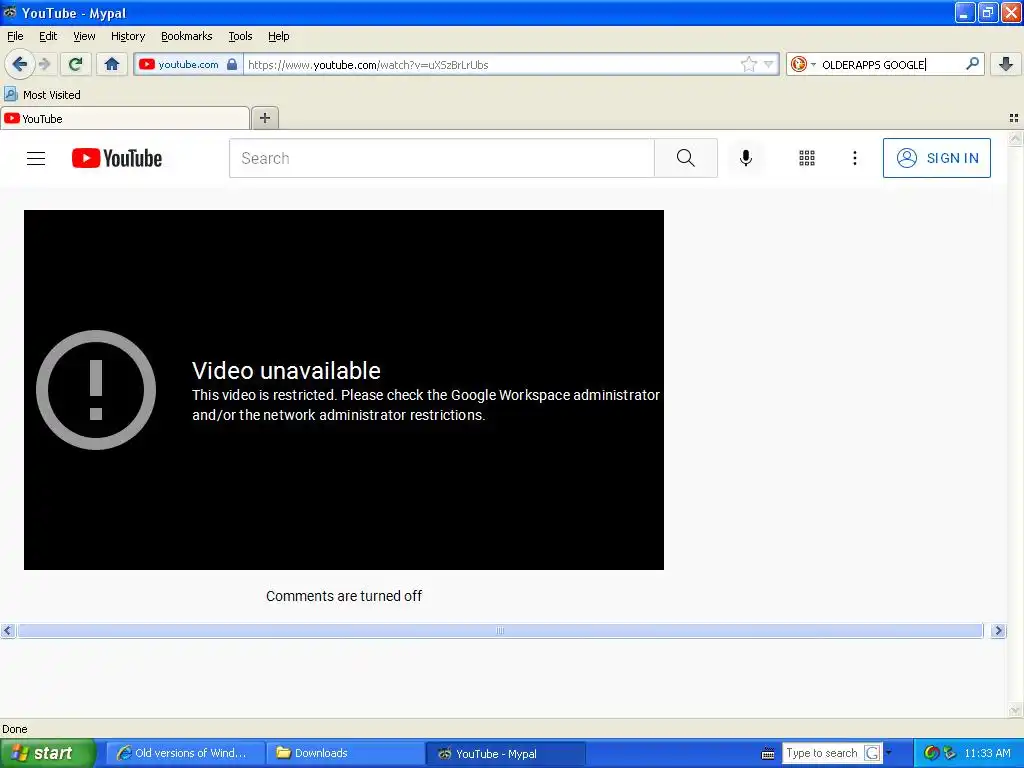Open the list all tabs button
The width and height of the screenshot is (1024, 768).
[1014, 118]
